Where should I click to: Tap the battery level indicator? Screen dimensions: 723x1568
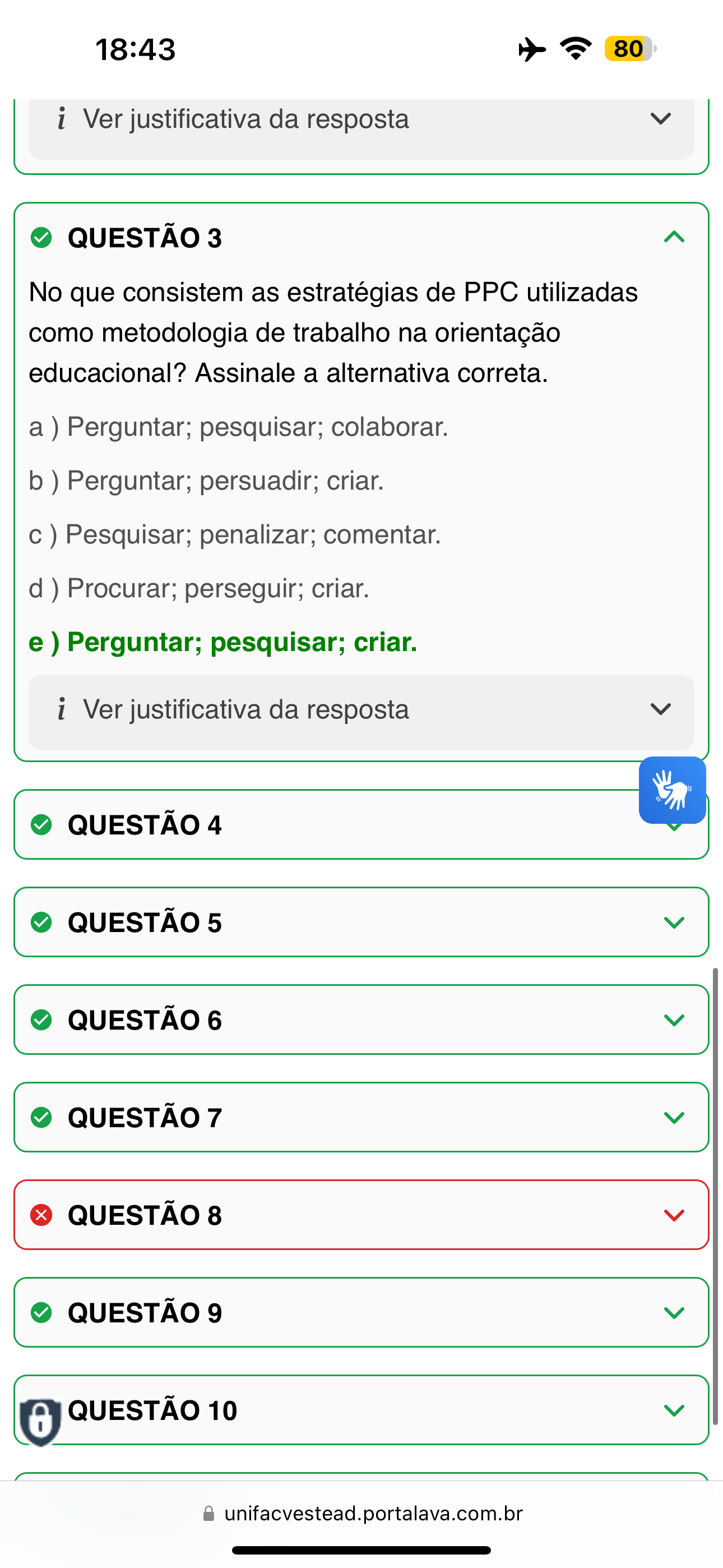(x=630, y=49)
